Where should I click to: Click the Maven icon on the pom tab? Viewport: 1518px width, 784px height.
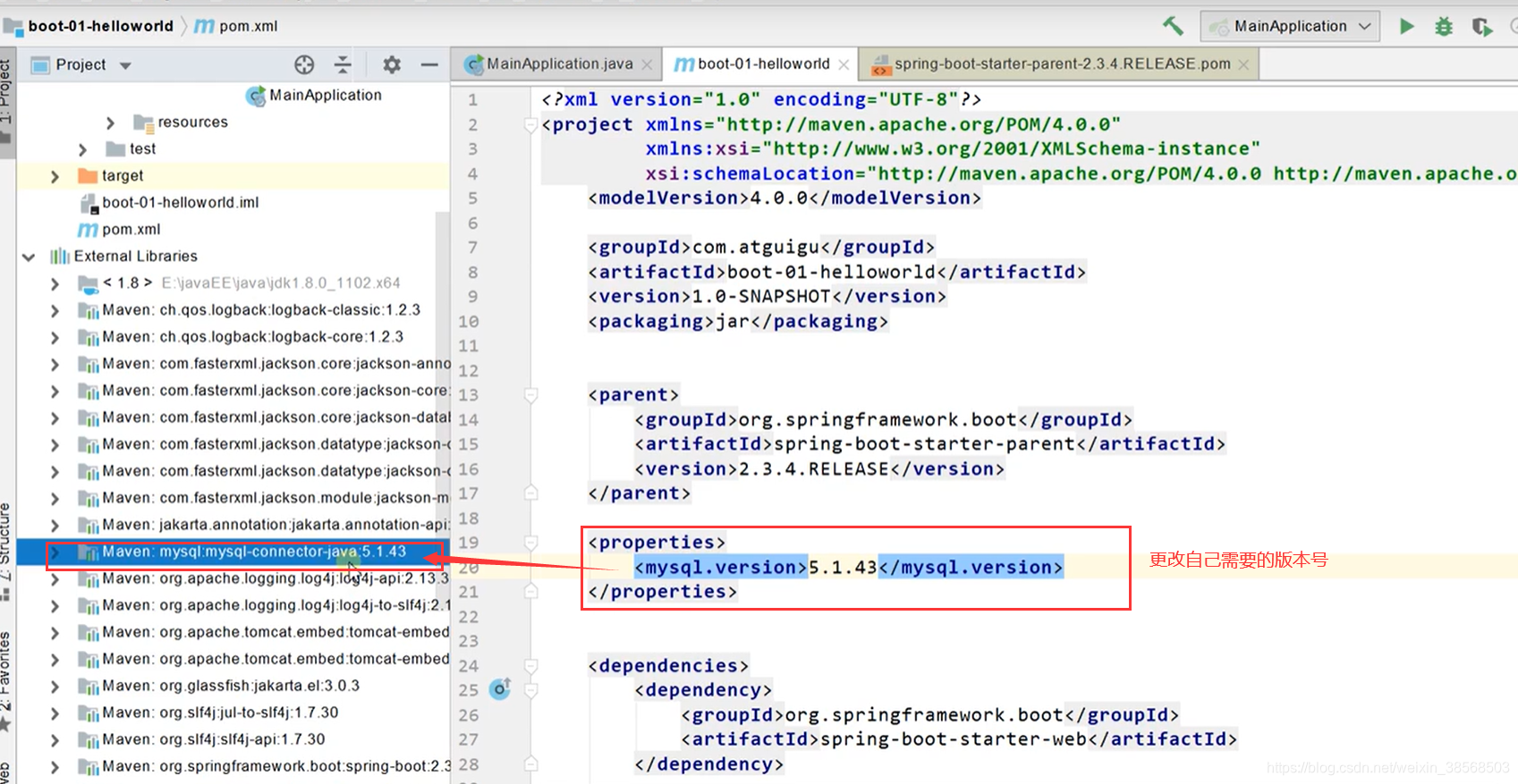click(683, 64)
